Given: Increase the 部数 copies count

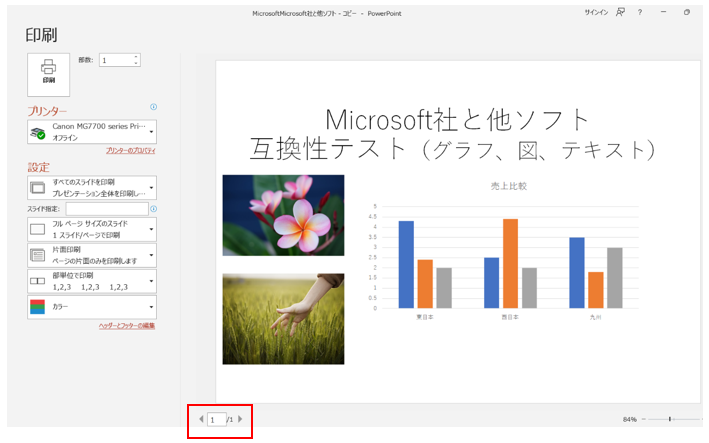Looking at the screenshot, I should coord(136,57).
